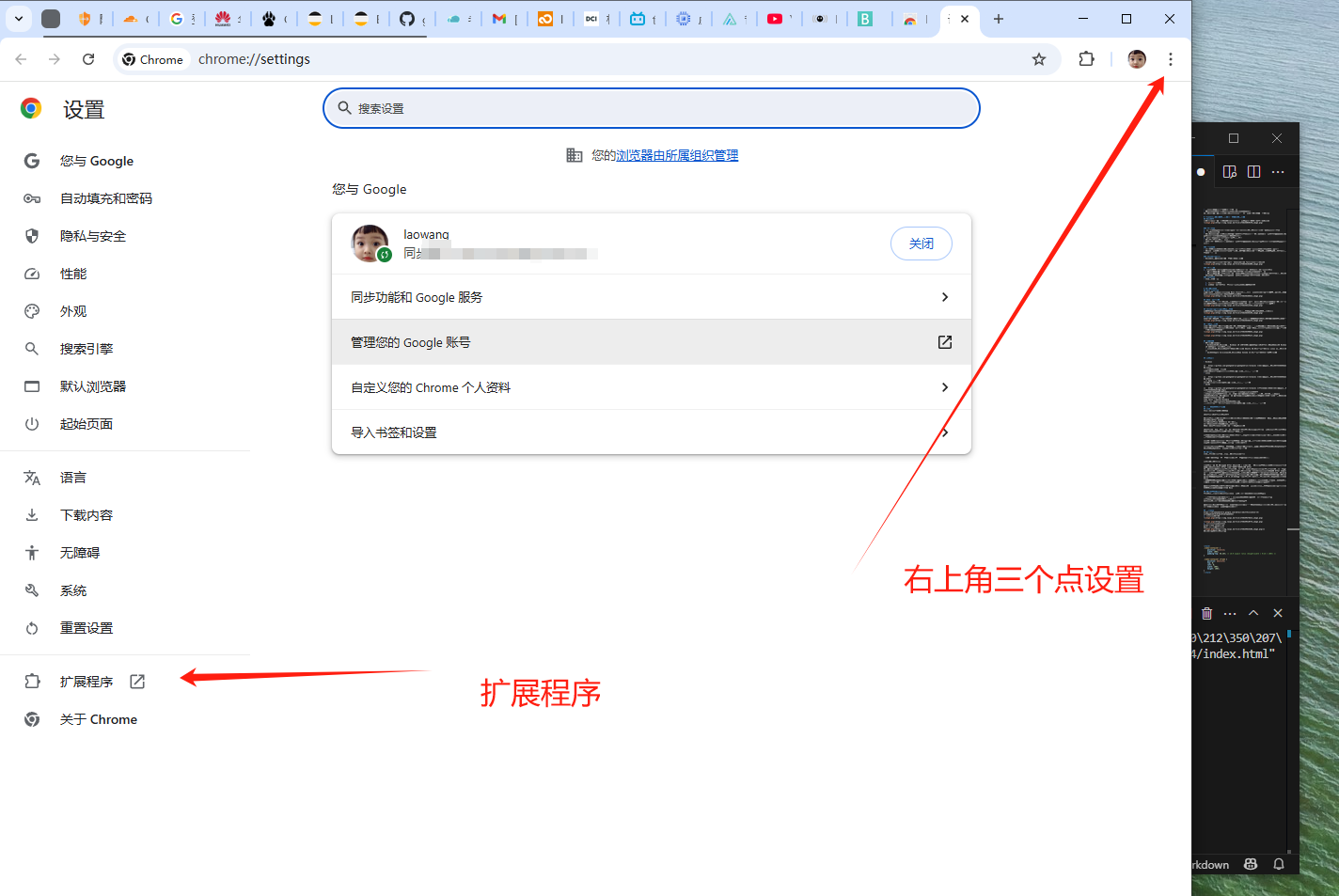
Task: Click the trash icon in editor terminal panel
Action: pos(1207,613)
